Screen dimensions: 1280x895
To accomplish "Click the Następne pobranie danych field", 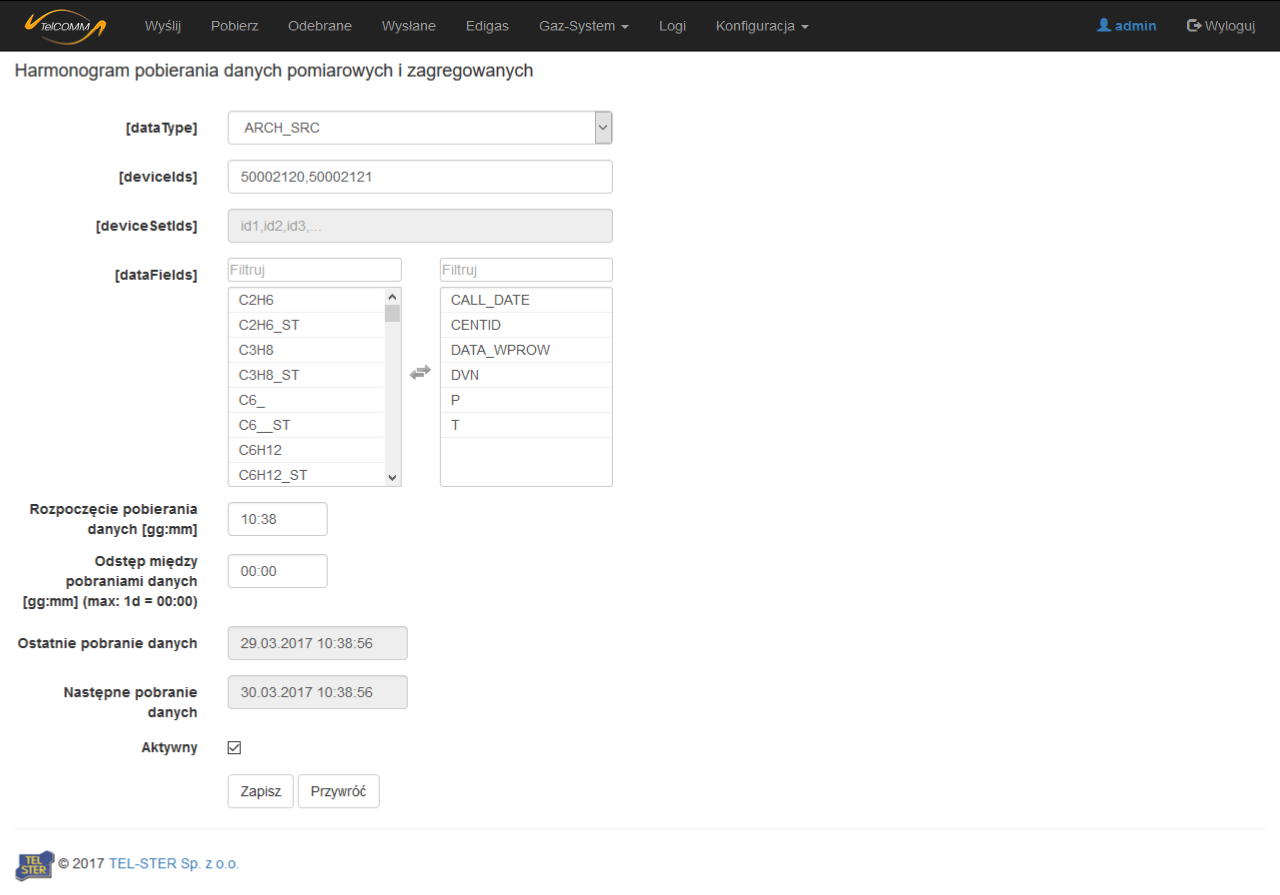I will coord(318,692).
